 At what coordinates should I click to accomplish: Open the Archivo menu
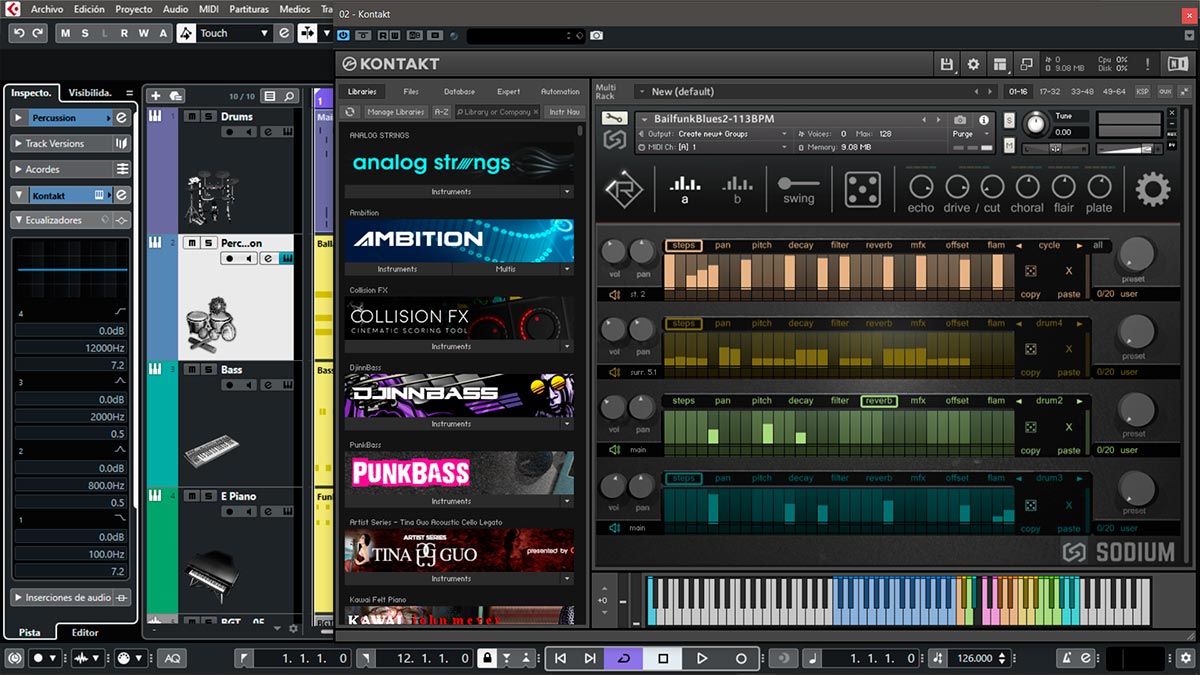(47, 9)
